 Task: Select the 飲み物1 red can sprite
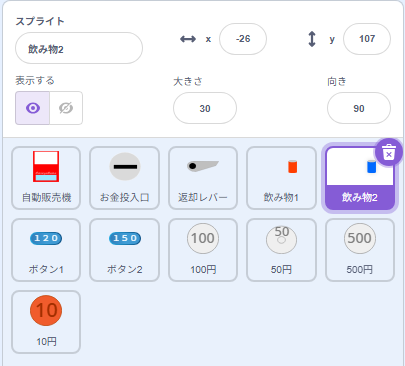pyautogui.click(x=281, y=178)
